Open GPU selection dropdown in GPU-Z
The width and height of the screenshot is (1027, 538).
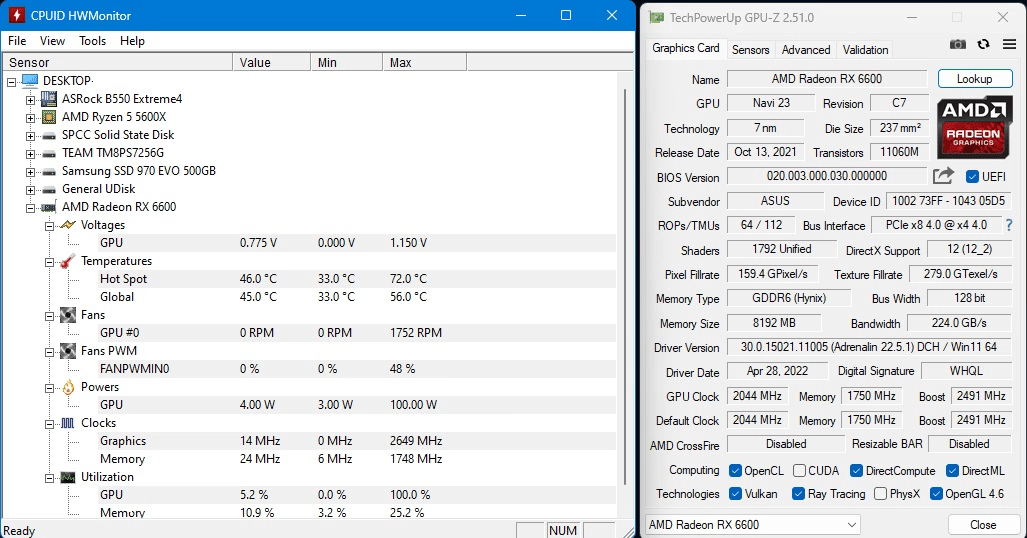click(753, 524)
